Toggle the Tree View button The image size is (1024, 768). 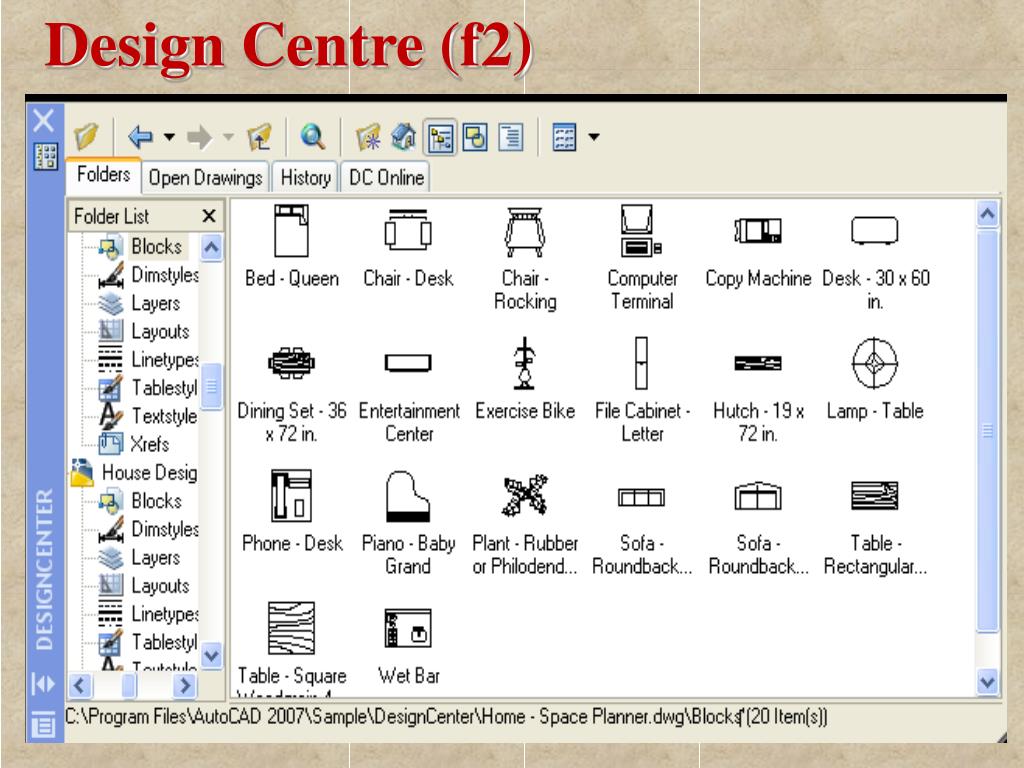click(x=440, y=136)
